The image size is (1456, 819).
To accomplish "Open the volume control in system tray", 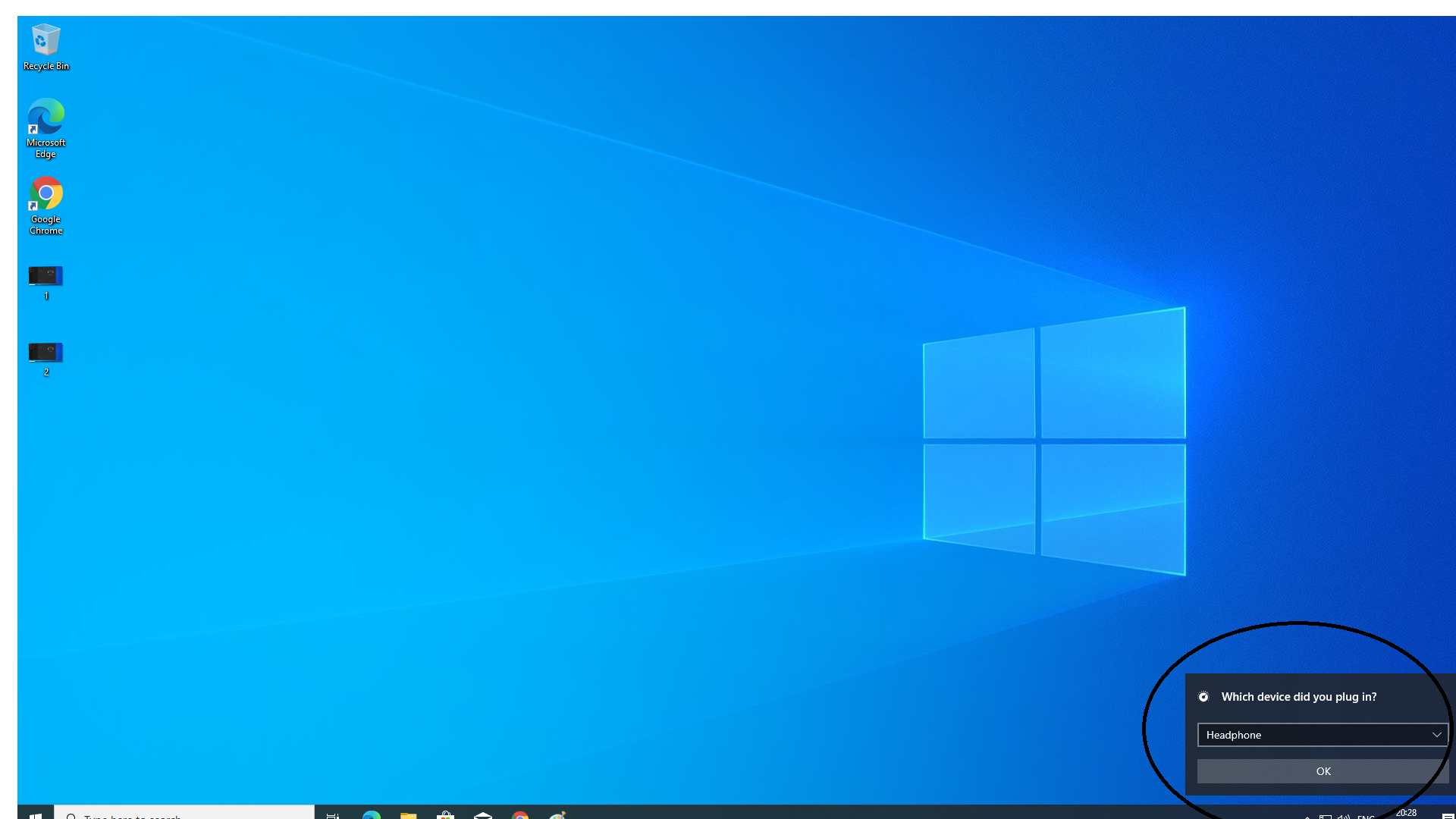I will pyautogui.click(x=1344, y=817).
